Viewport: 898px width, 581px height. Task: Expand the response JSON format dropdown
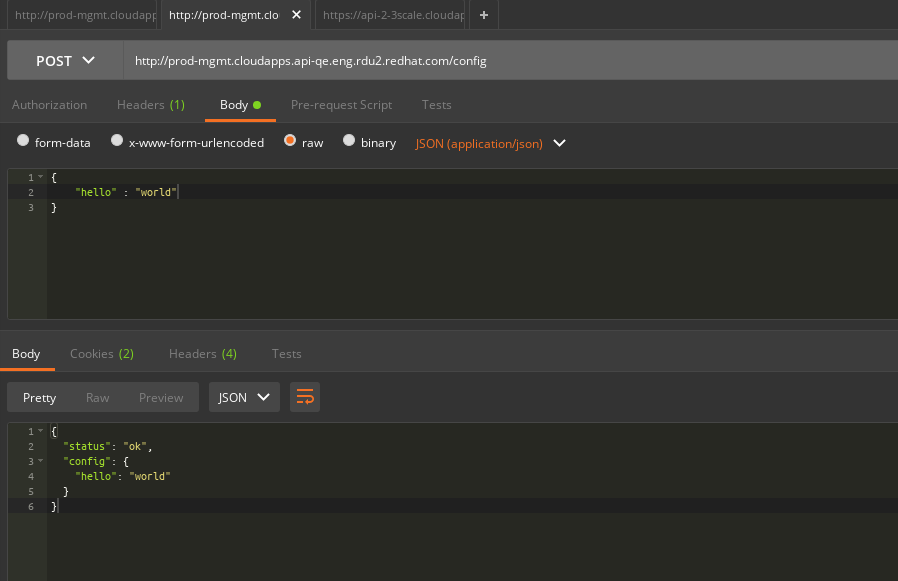245,397
